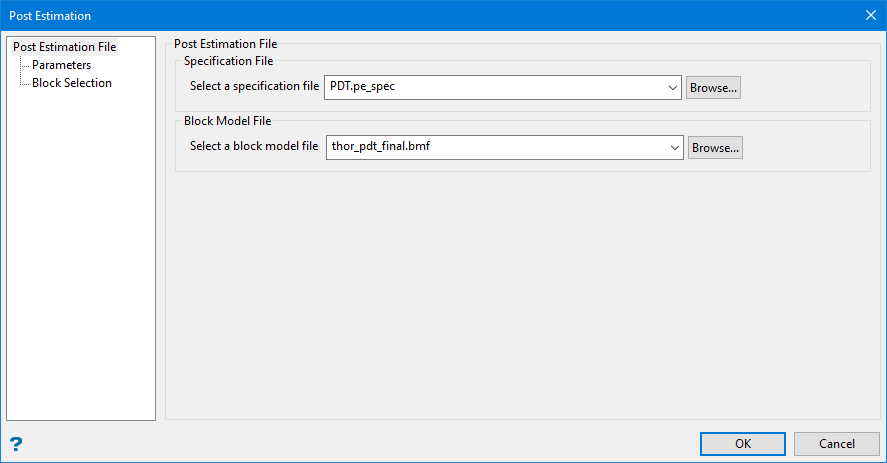Browse for a specification file
887x463 pixels.
click(713, 88)
